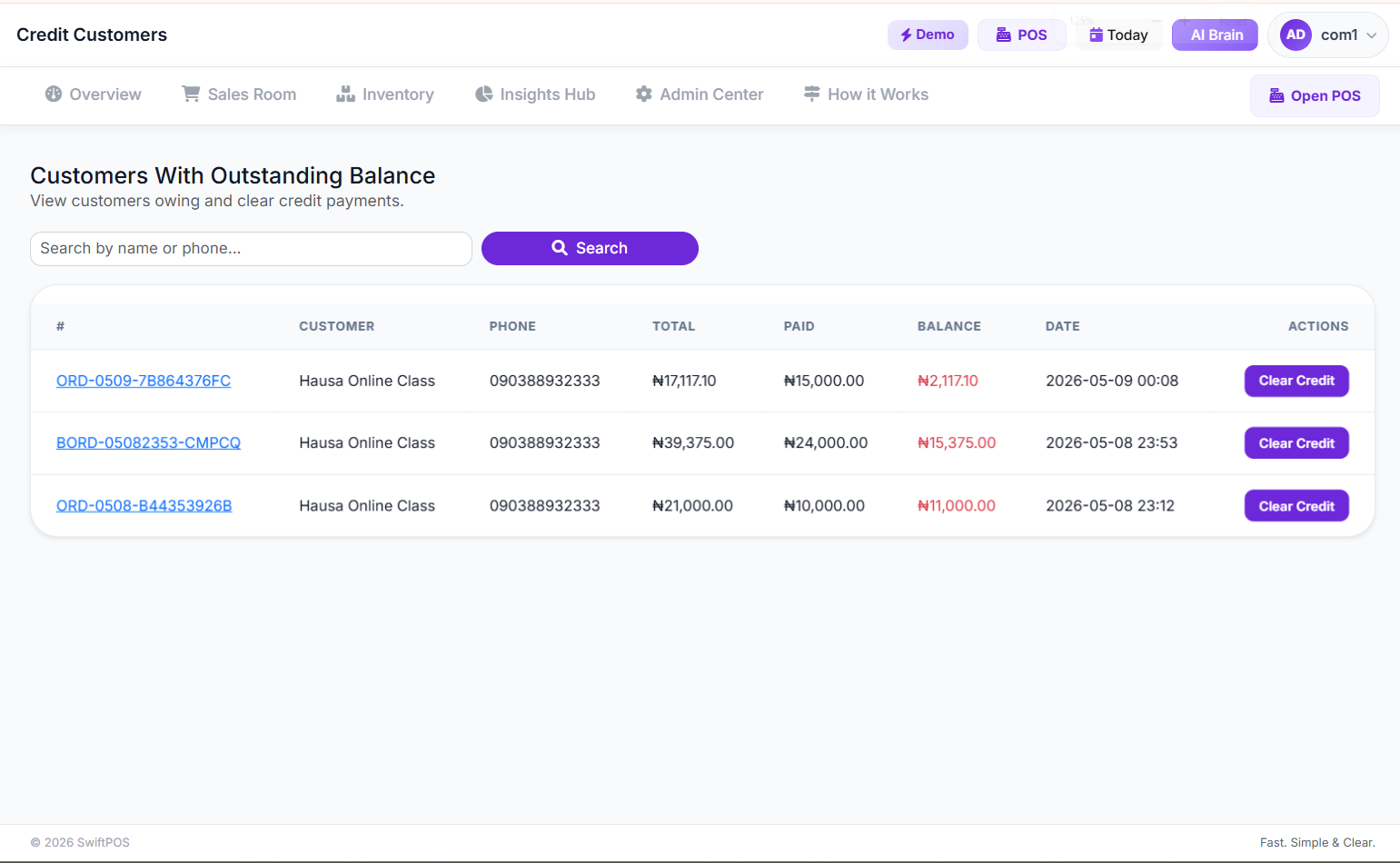
Task: Click the Customers With Outstanding Balance heading
Action: click(x=233, y=175)
